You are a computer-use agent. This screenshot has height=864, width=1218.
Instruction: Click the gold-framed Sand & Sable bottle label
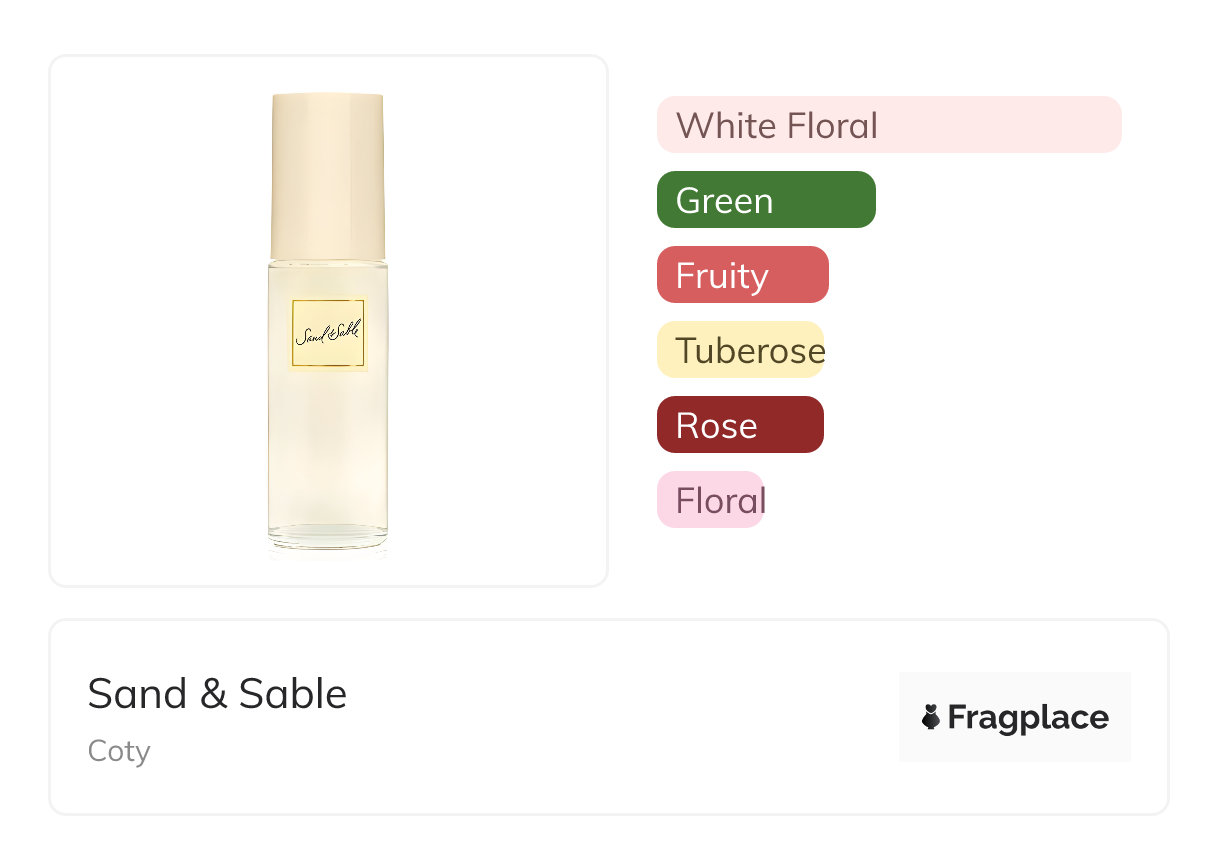pos(328,334)
